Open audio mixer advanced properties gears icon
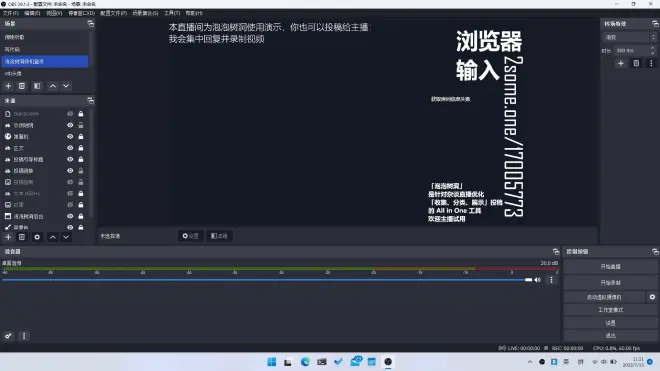This screenshot has height=371, width=660. (8, 336)
